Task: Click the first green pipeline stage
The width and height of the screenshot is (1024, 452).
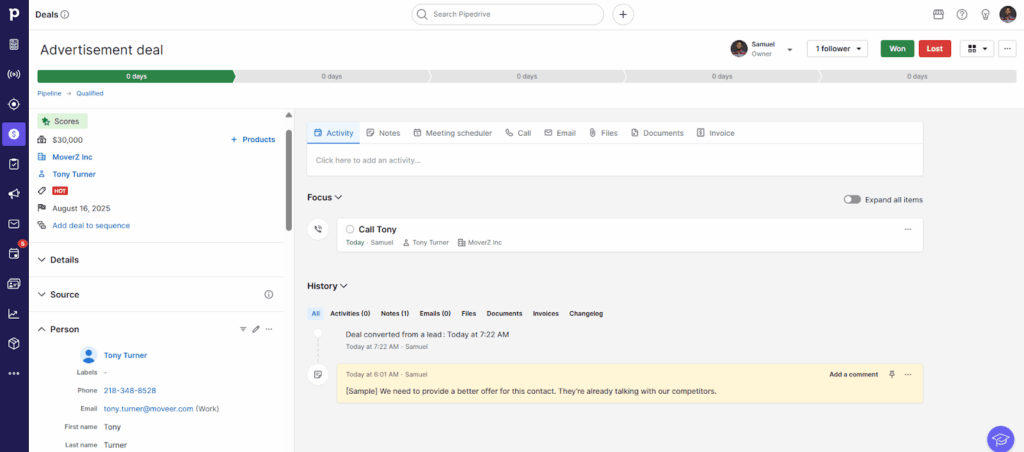Action: (135, 76)
